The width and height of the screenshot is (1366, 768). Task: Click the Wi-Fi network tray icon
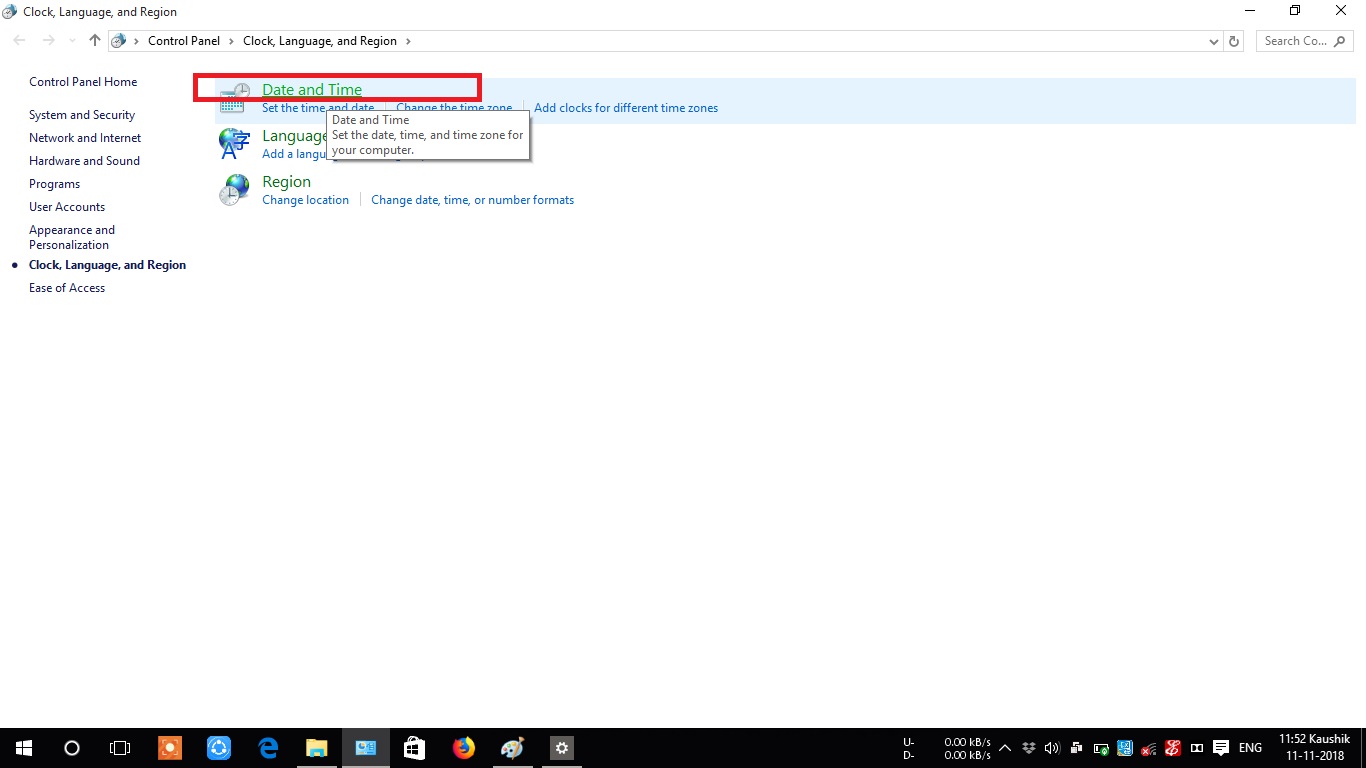pos(1149,748)
